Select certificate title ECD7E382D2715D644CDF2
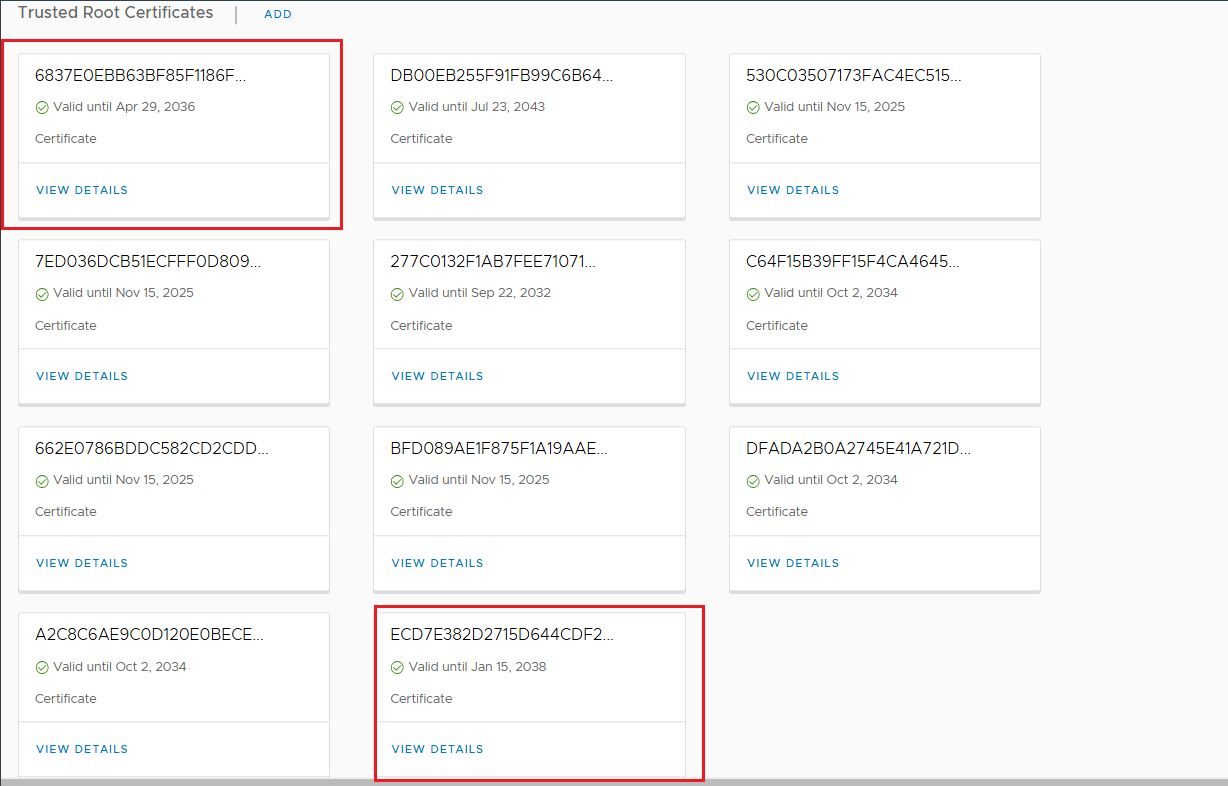 tap(502, 635)
